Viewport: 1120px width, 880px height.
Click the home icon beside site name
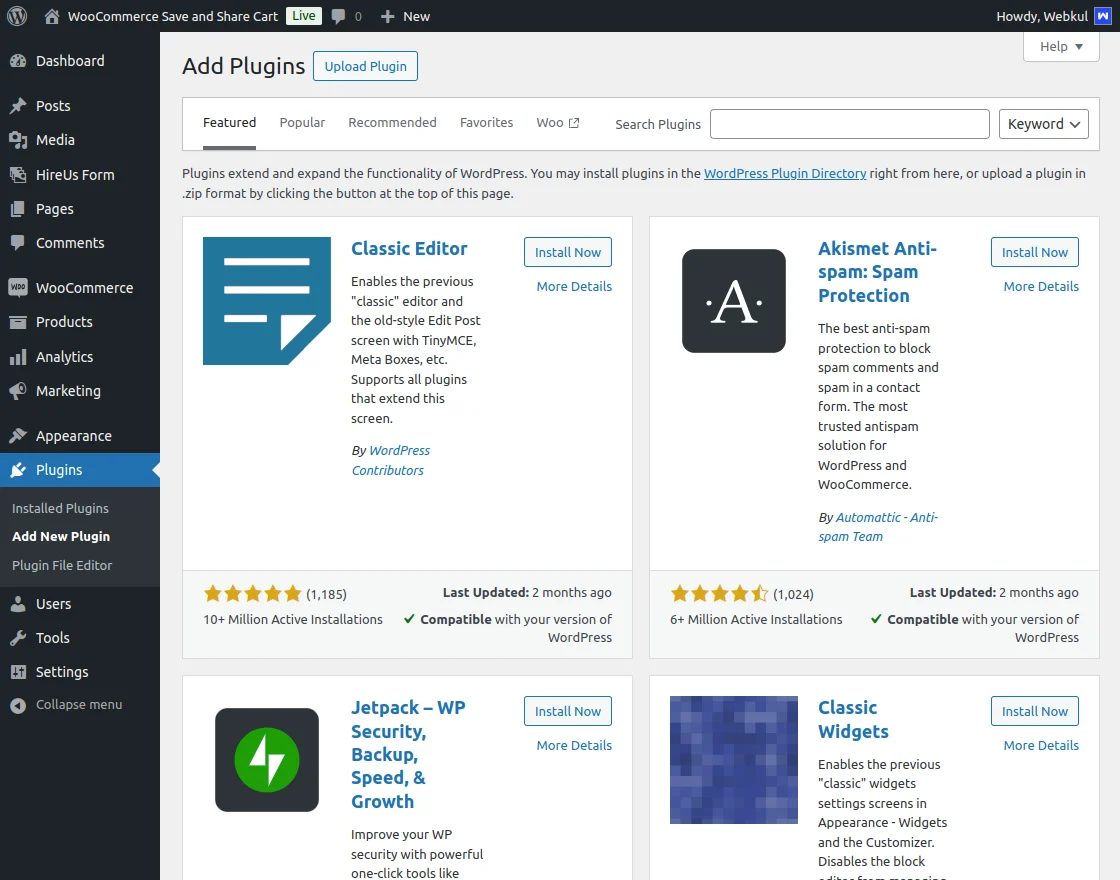(x=51, y=16)
